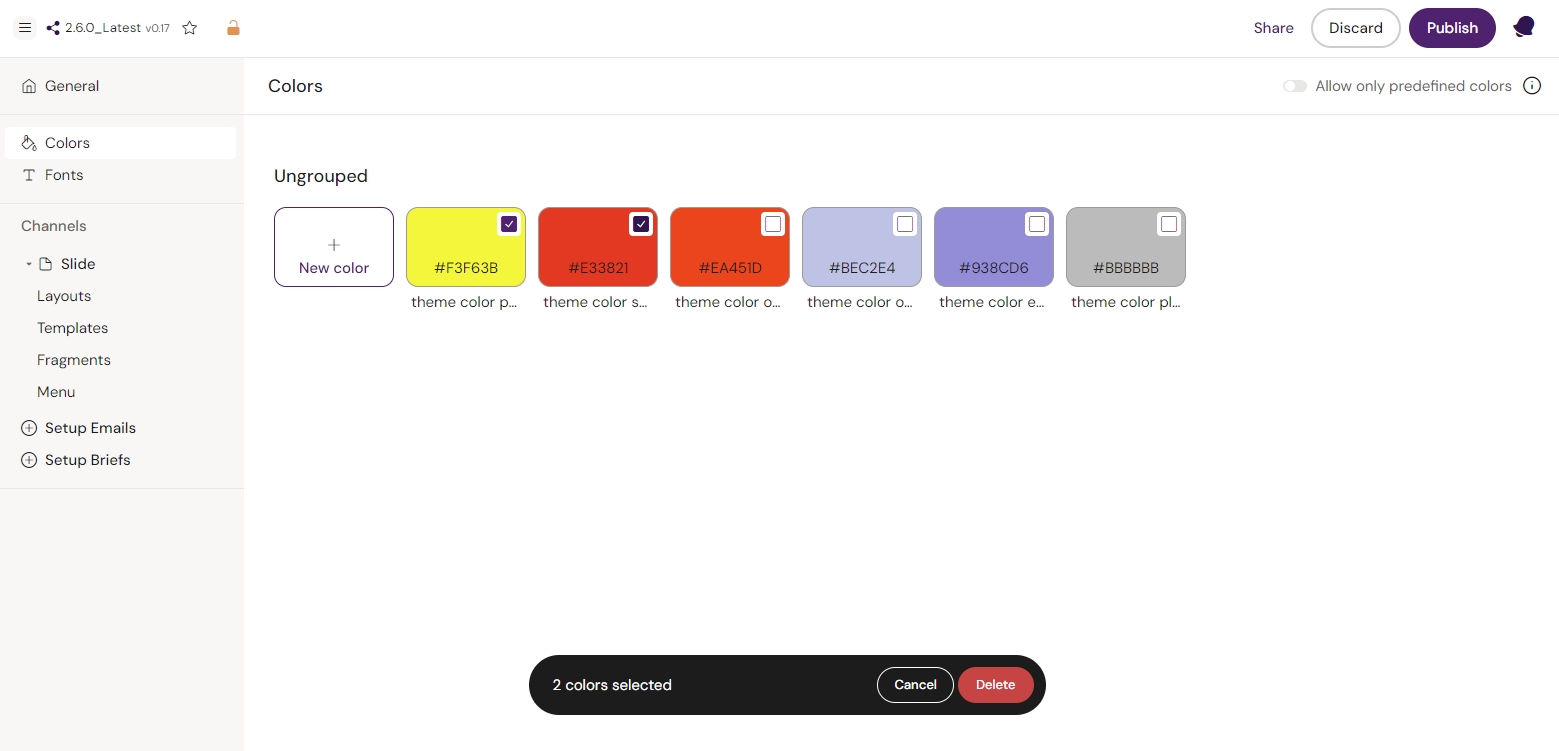
Task: Open the Fonts section in sidebar
Action: 64,175
